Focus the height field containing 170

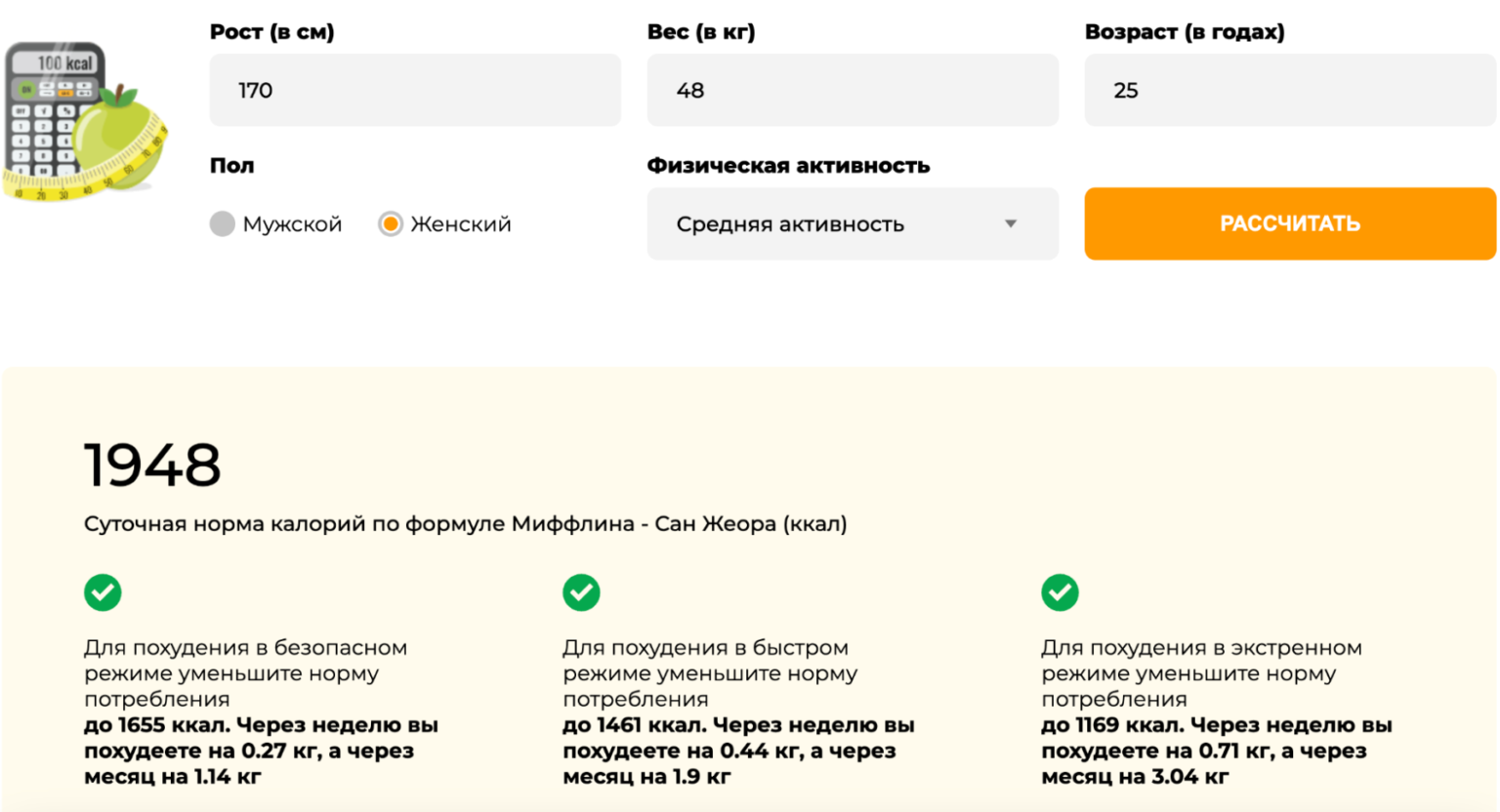coord(414,91)
